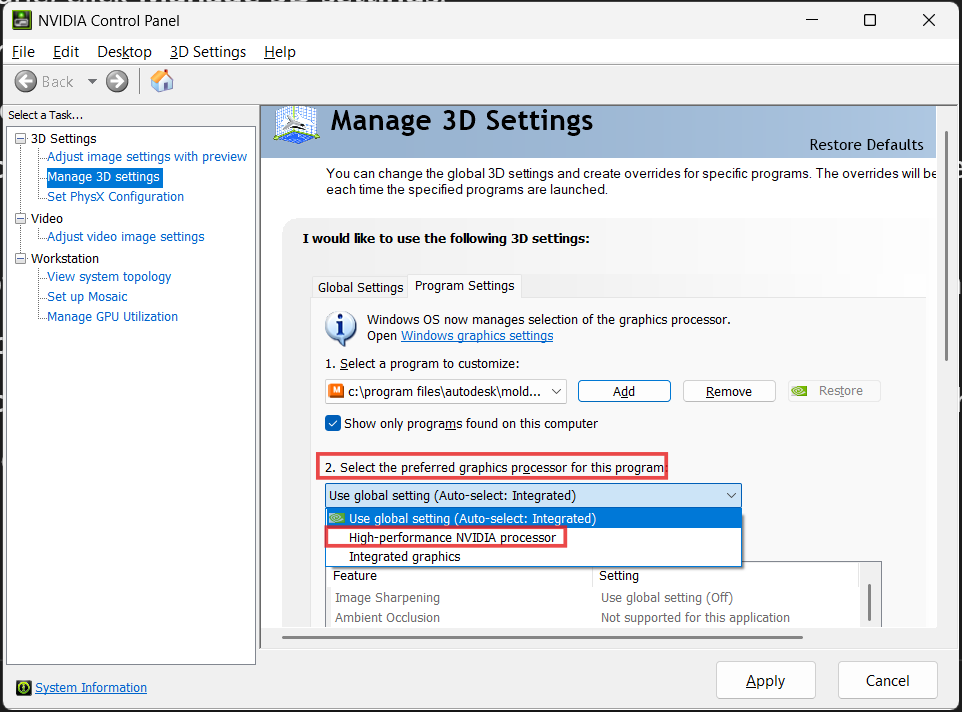
Task: Click the NVIDIA Control Panel title icon
Action: point(21,20)
